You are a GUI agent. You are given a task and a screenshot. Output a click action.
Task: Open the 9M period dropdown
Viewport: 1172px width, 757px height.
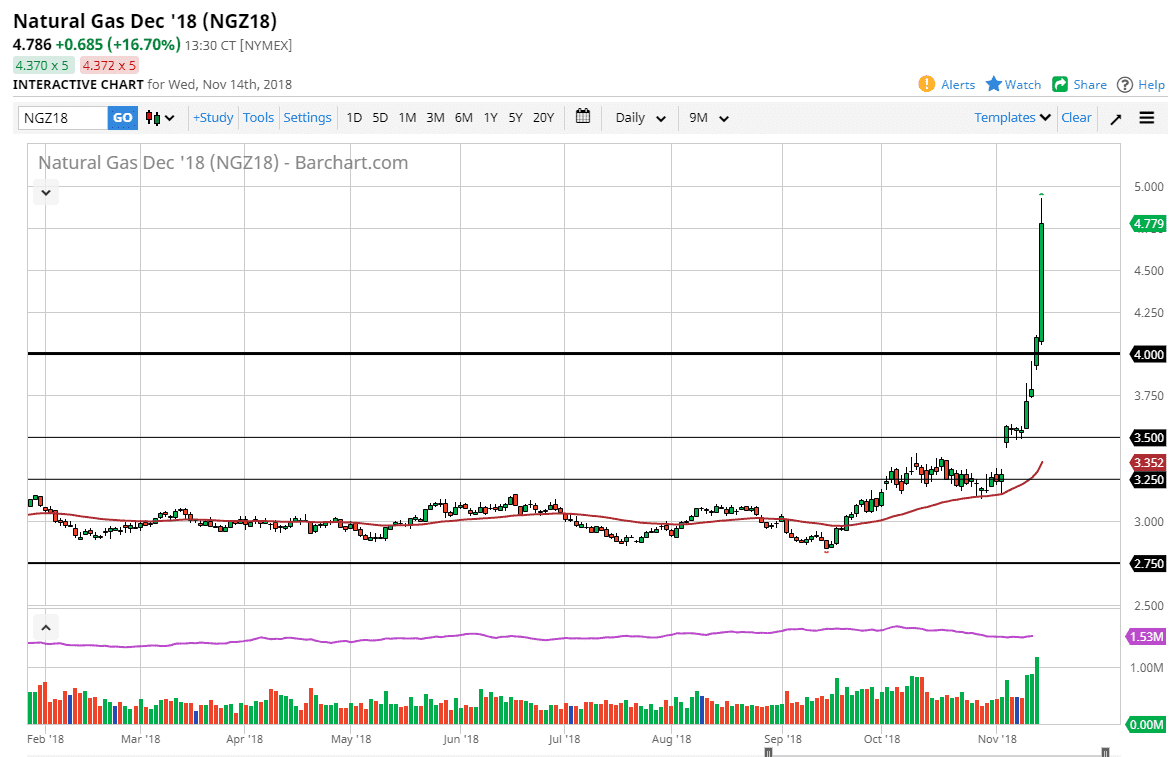[x=709, y=118]
